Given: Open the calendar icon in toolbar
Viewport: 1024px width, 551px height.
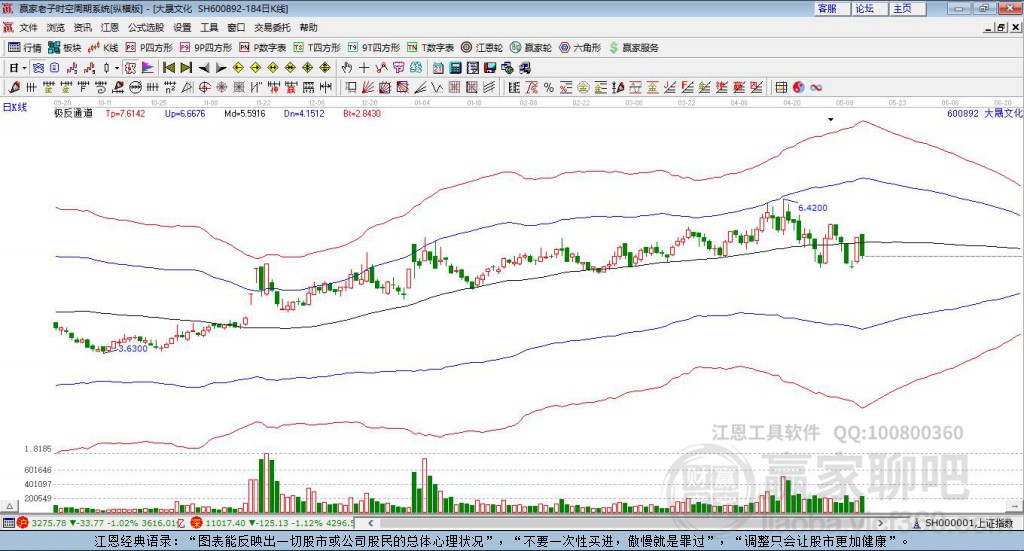Looking at the screenshot, I should pyautogui.click(x=438, y=68).
